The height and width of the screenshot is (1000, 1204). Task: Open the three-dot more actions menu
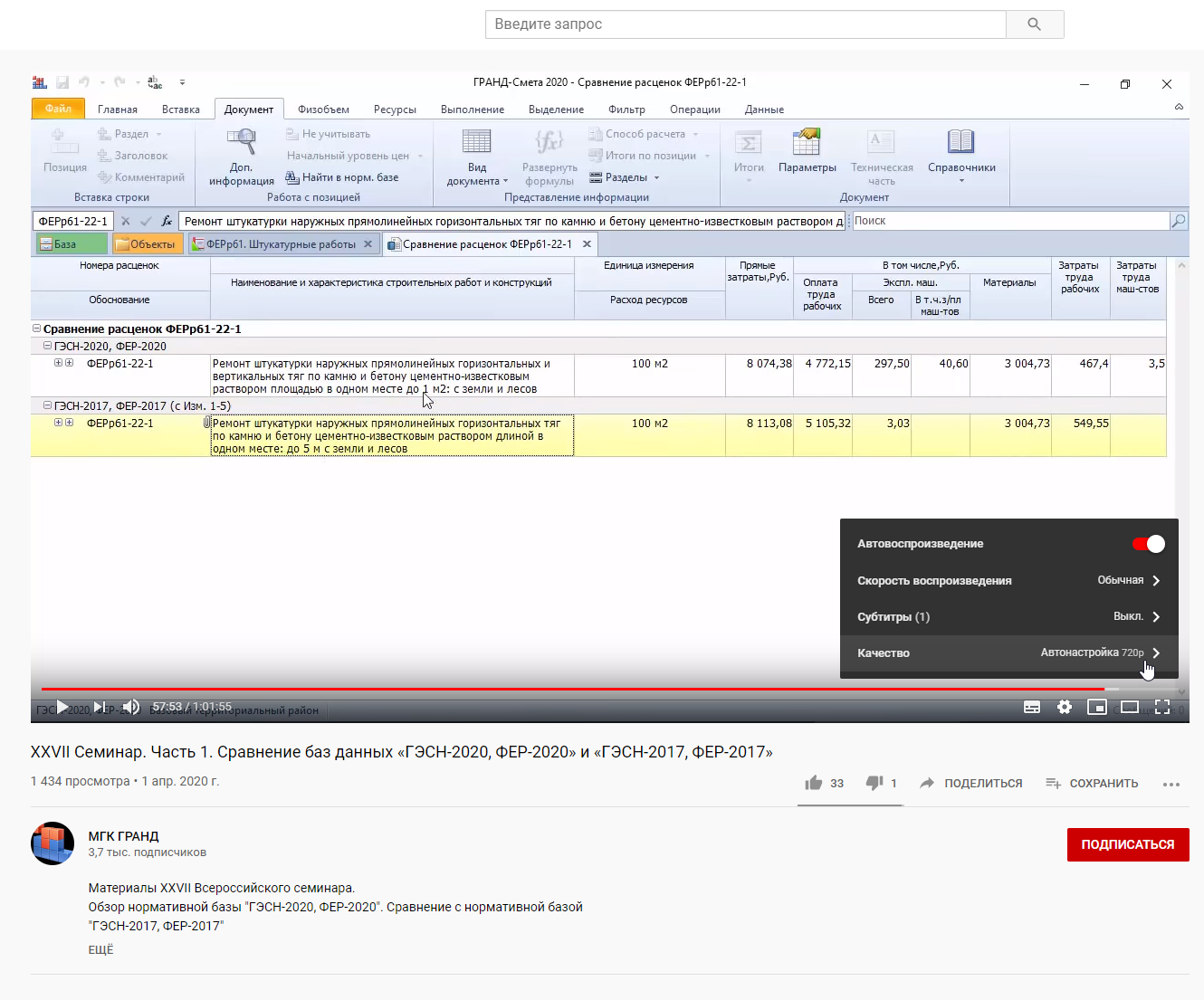click(x=1171, y=784)
